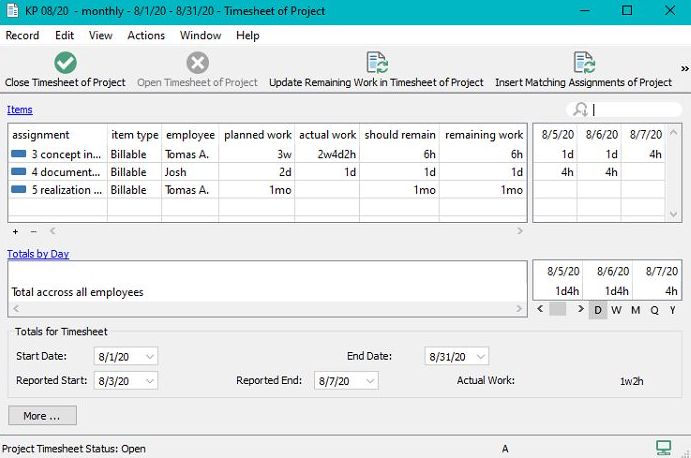Click the blue icon of '3 concept' assignment
The width and height of the screenshot is (691, 458).
[19, 154]
